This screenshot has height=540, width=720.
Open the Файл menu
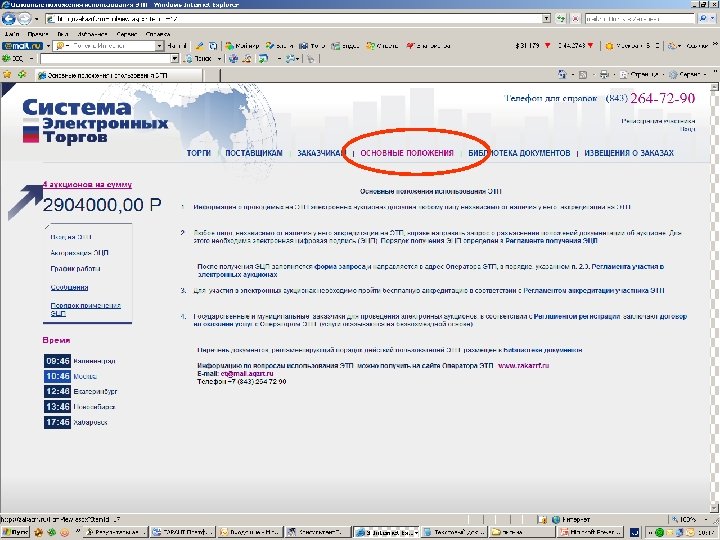point(12,34)
